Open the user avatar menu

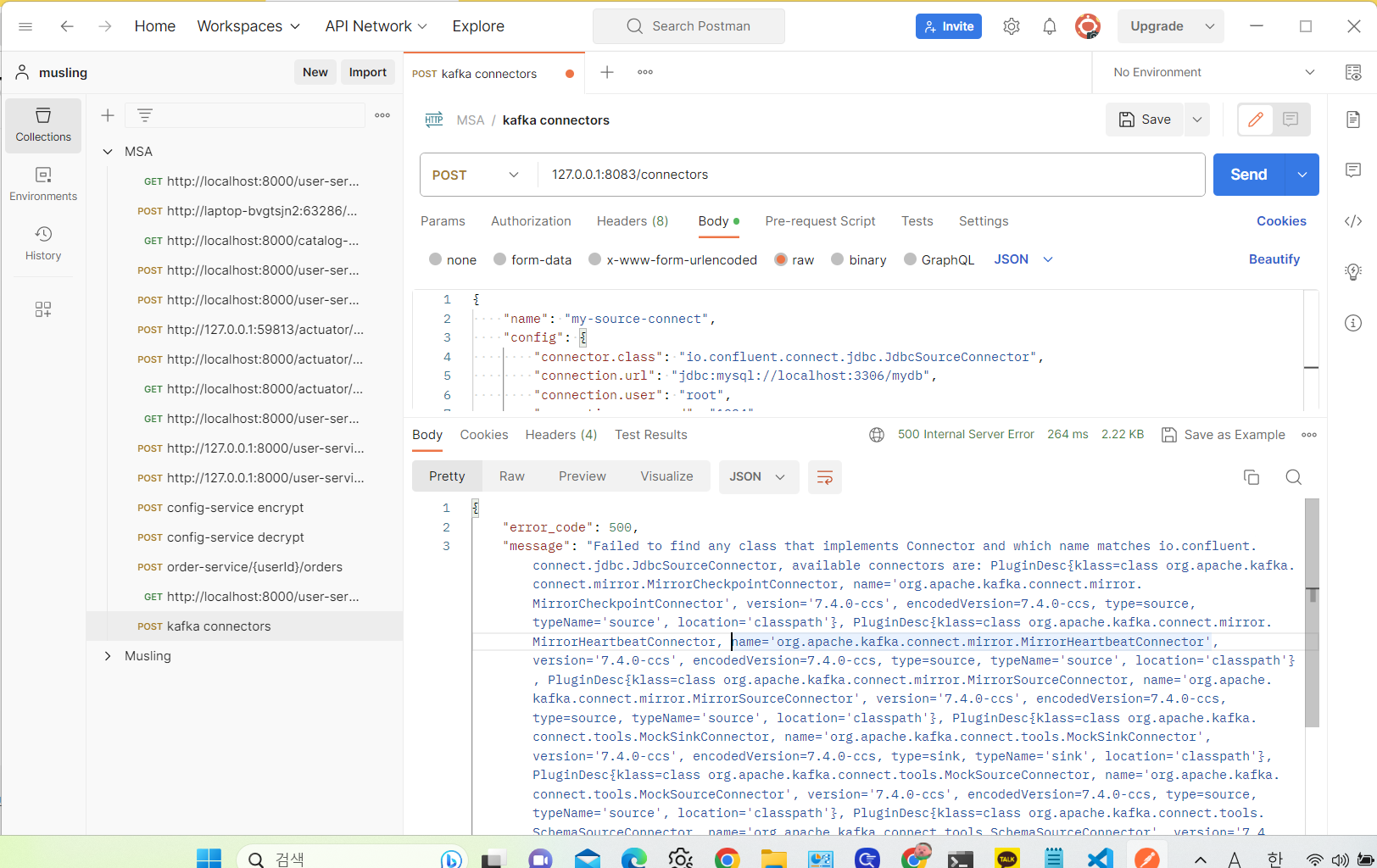pyautogui.click(x=1087, y=26)
